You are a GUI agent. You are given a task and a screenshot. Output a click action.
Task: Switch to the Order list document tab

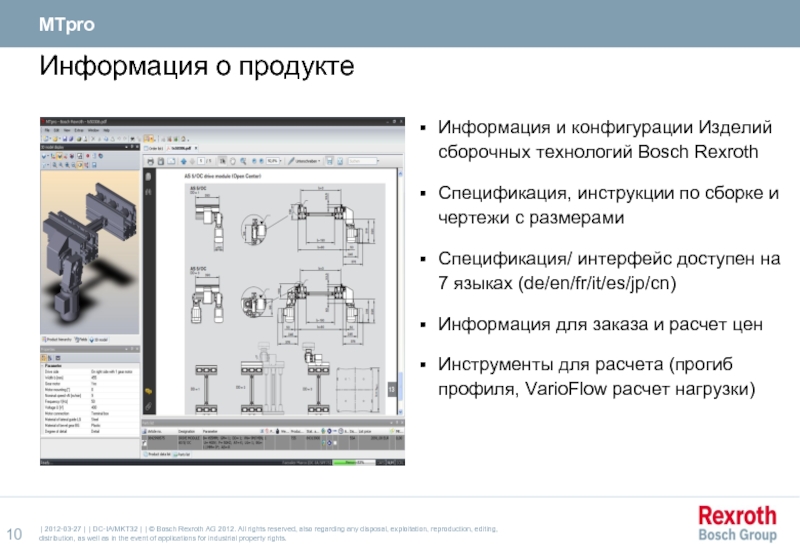[x=155, y=148]
